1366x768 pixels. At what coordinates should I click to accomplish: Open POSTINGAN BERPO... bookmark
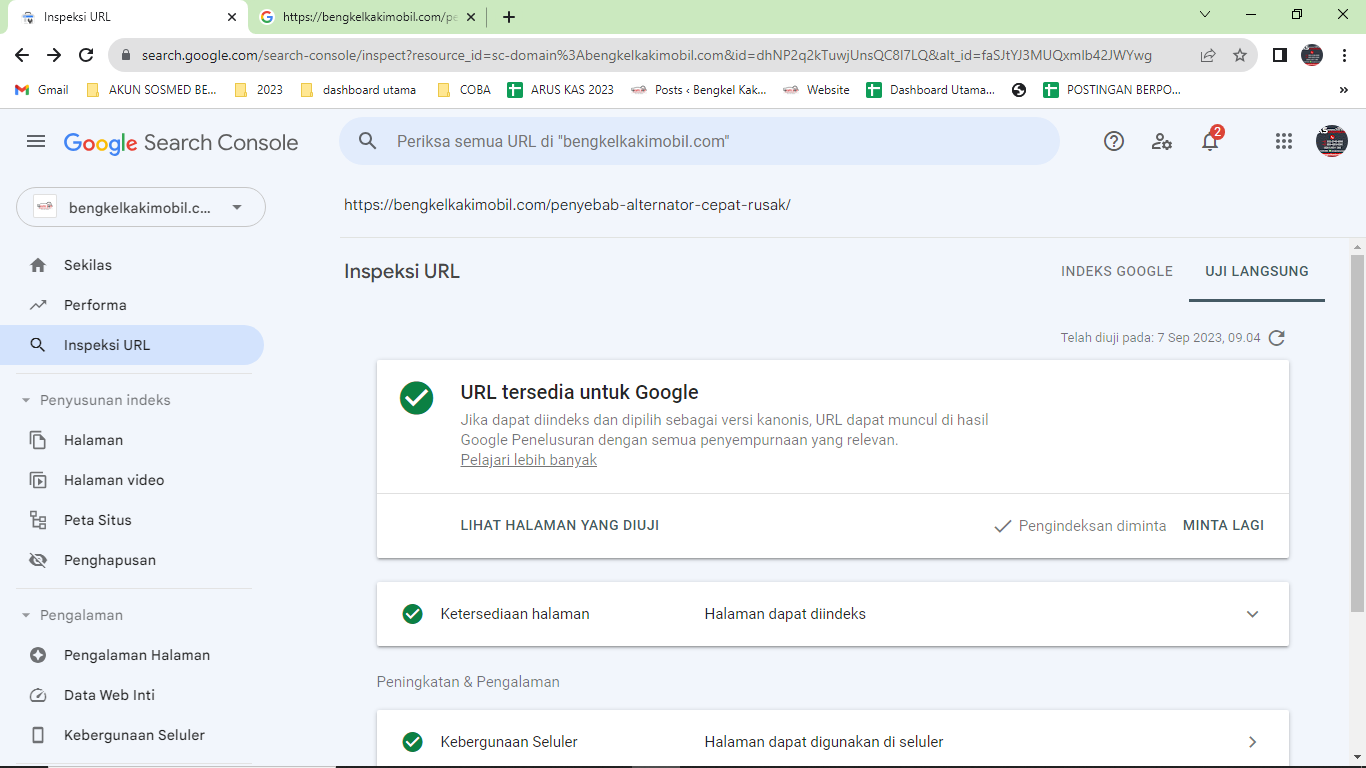(x=1112, y=90)
